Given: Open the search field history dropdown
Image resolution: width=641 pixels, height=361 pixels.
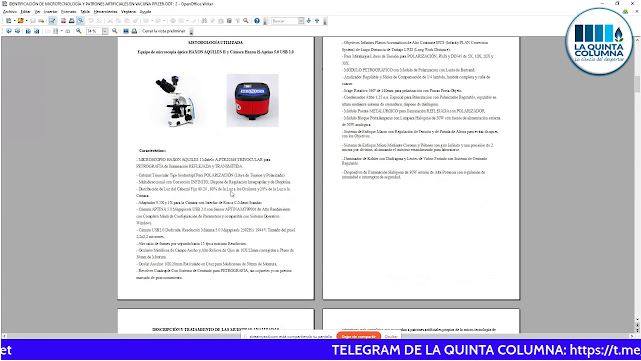Looking at the screenshot, I should tap(301, 20).
